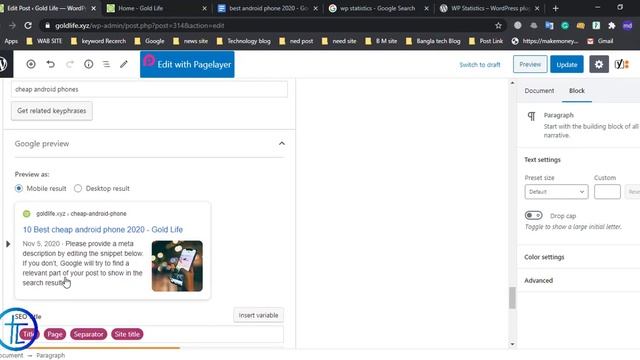
Task: Bookmark this page with star icon
Action: (x=498, y=25)
